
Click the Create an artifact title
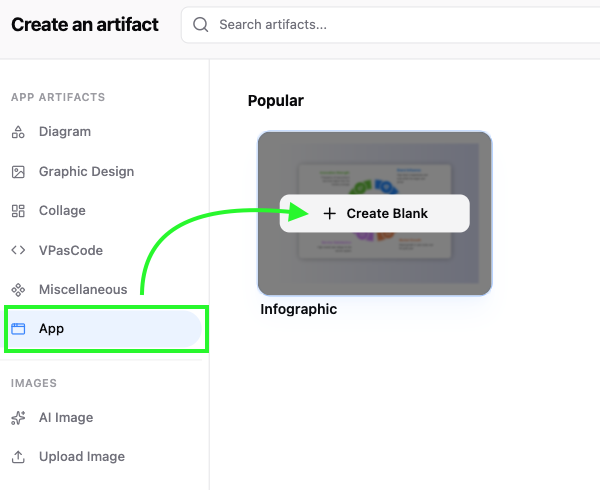click(85, 25)
